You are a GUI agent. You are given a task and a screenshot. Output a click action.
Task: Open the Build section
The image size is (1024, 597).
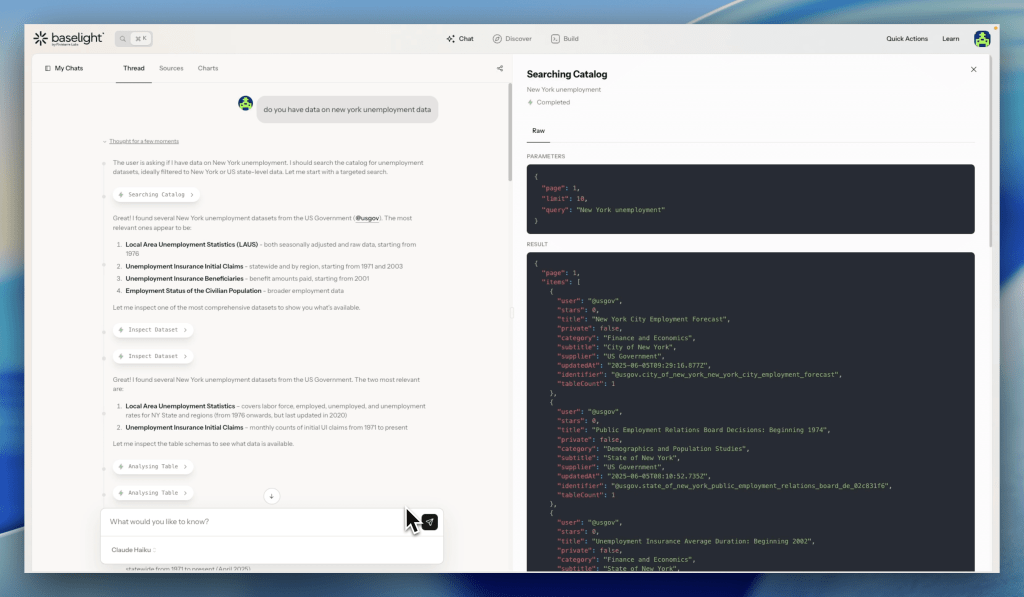[564, 39]
